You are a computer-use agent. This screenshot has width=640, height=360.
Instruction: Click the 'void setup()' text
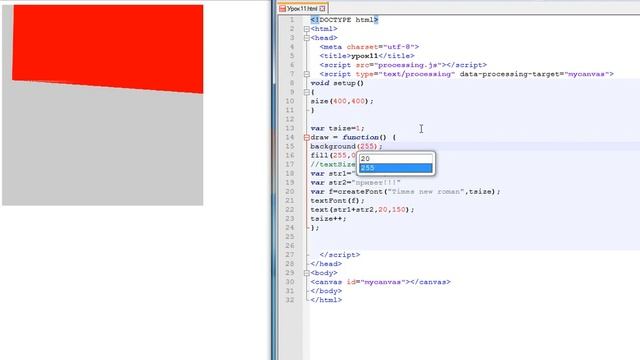[x=337, y=83]
